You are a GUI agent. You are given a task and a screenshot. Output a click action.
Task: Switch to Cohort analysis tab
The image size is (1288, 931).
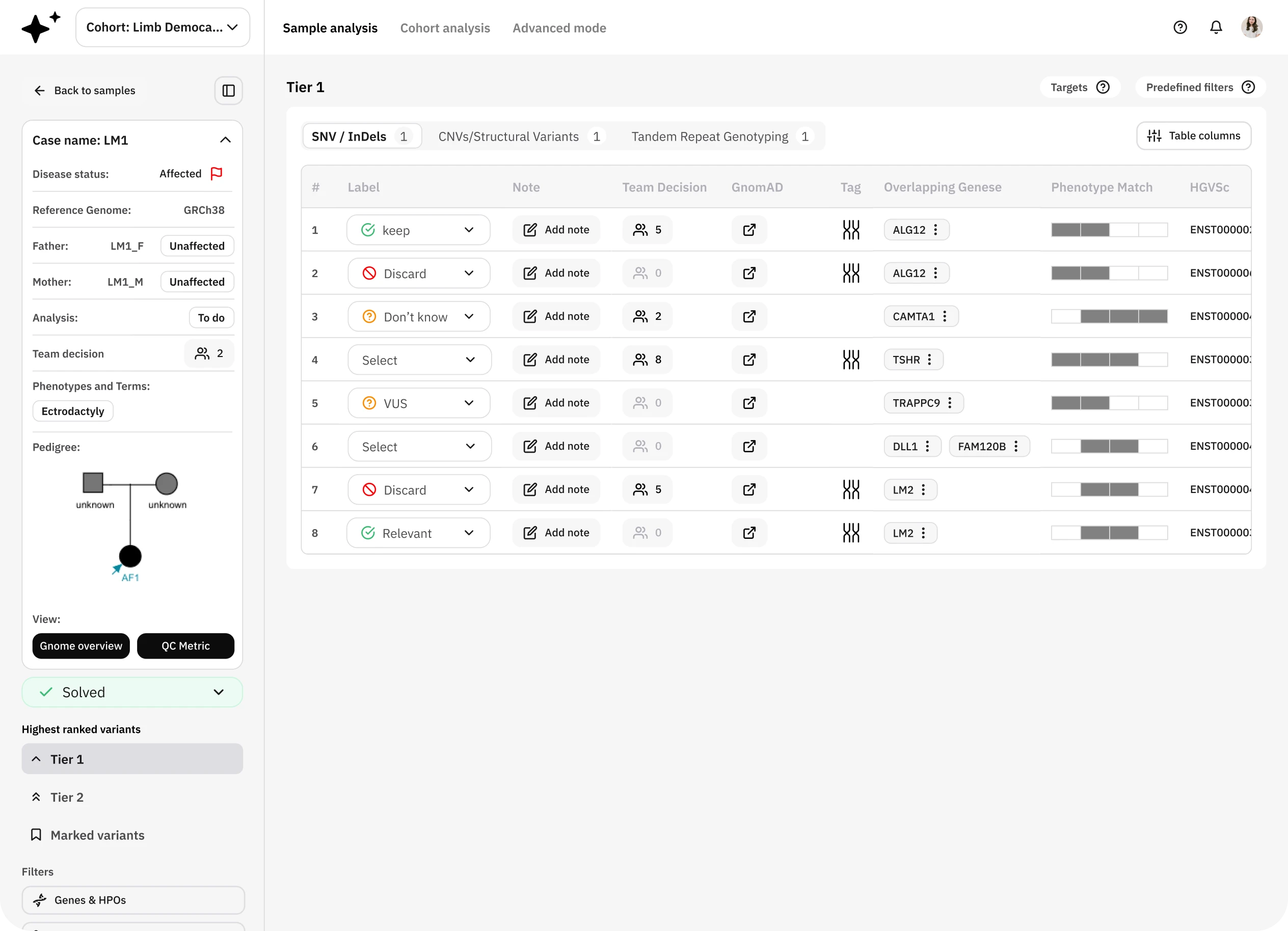(445, 28)
